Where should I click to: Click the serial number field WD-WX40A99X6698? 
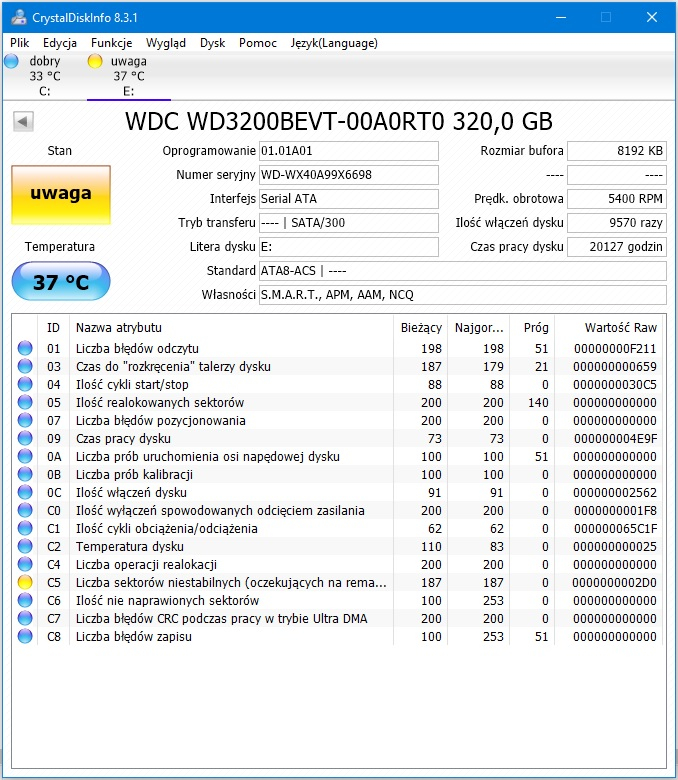pos(349,175)
